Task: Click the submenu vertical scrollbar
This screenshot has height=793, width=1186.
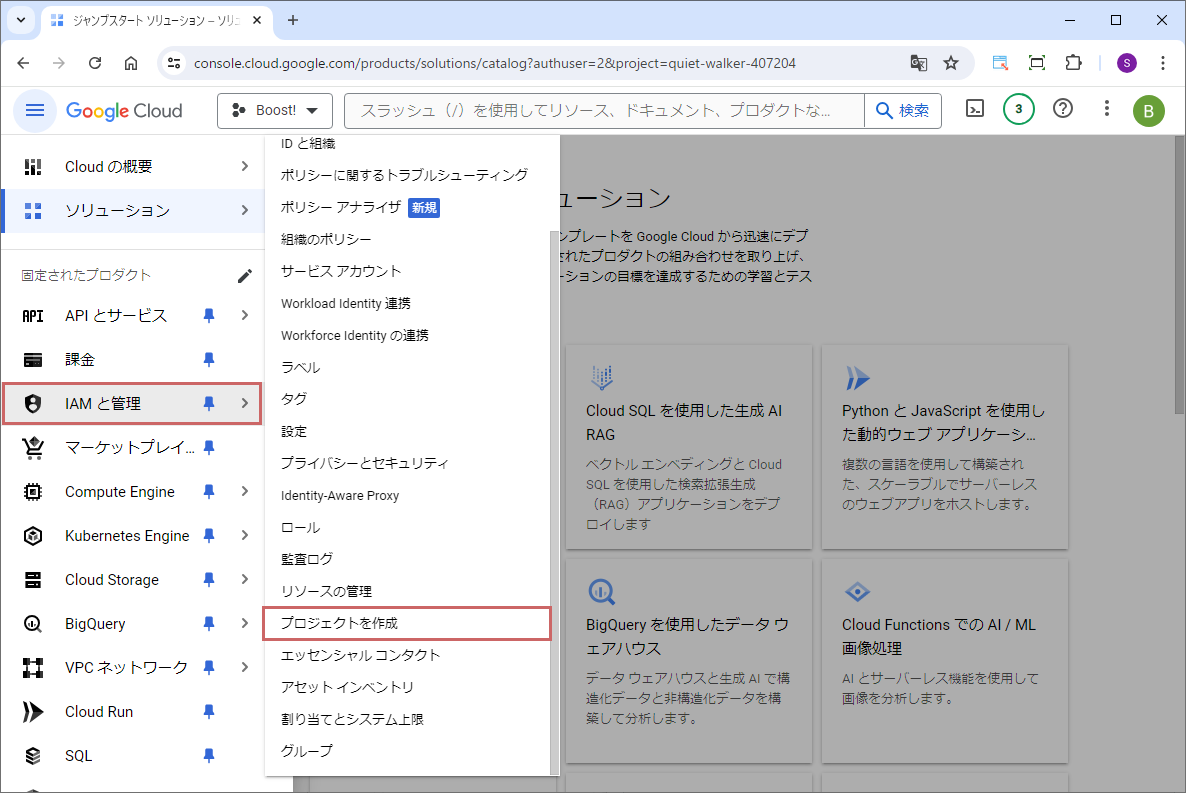Action: 555,500
